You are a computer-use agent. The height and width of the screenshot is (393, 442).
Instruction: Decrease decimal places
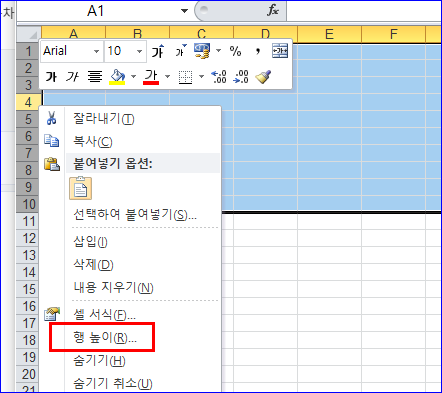point(241,77)
